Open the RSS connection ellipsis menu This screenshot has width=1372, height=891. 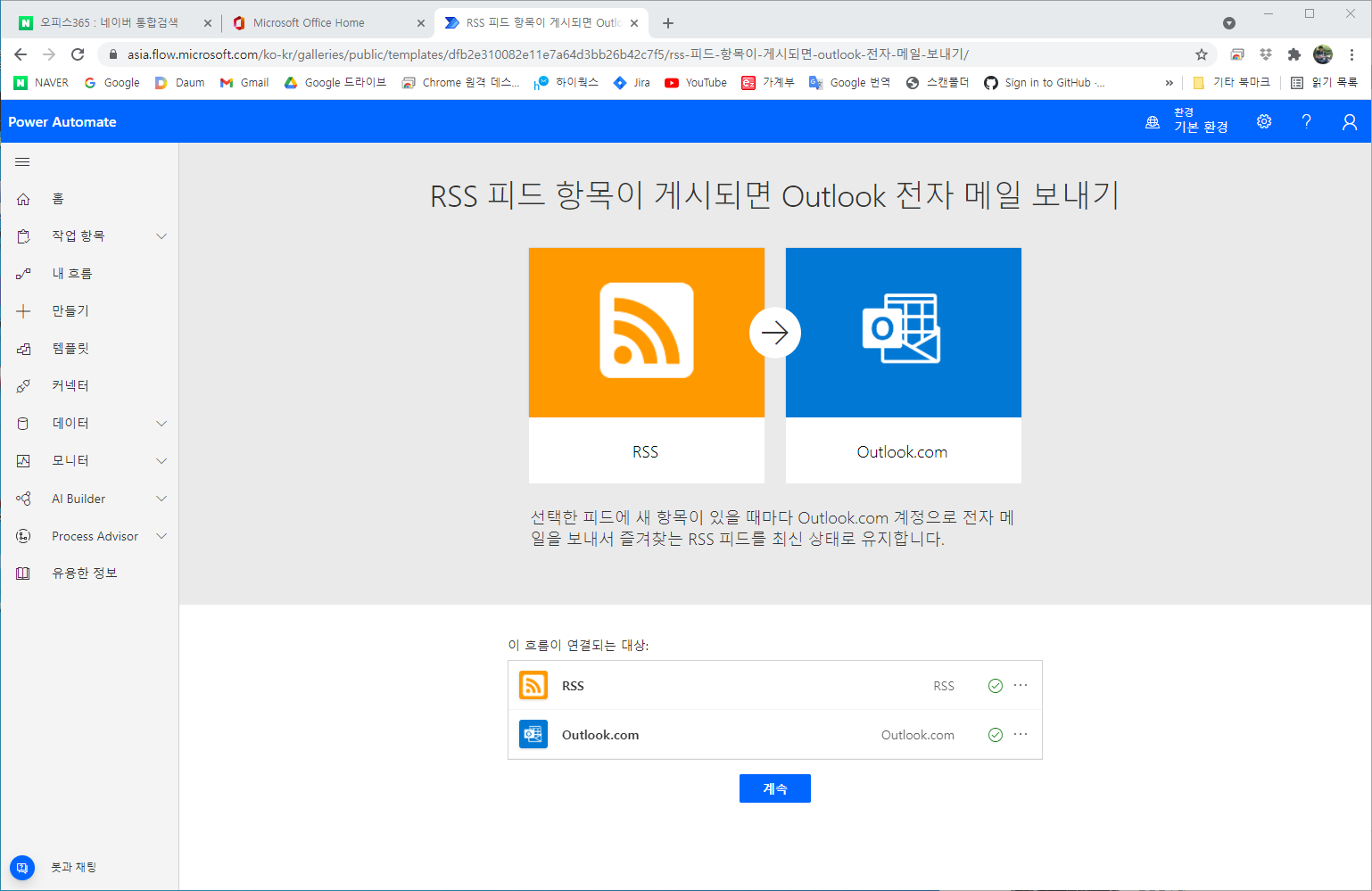[1021, 685]
